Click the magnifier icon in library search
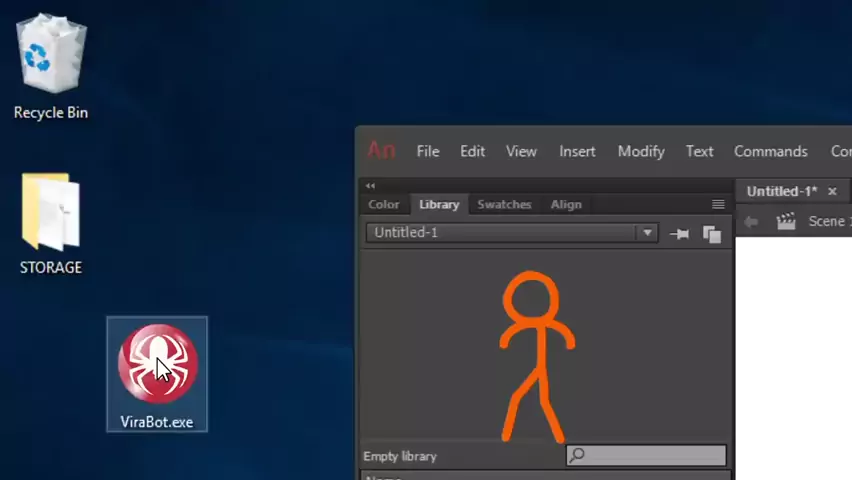The height and width of the screenshot is (480, 852). (x=577, y=456)
